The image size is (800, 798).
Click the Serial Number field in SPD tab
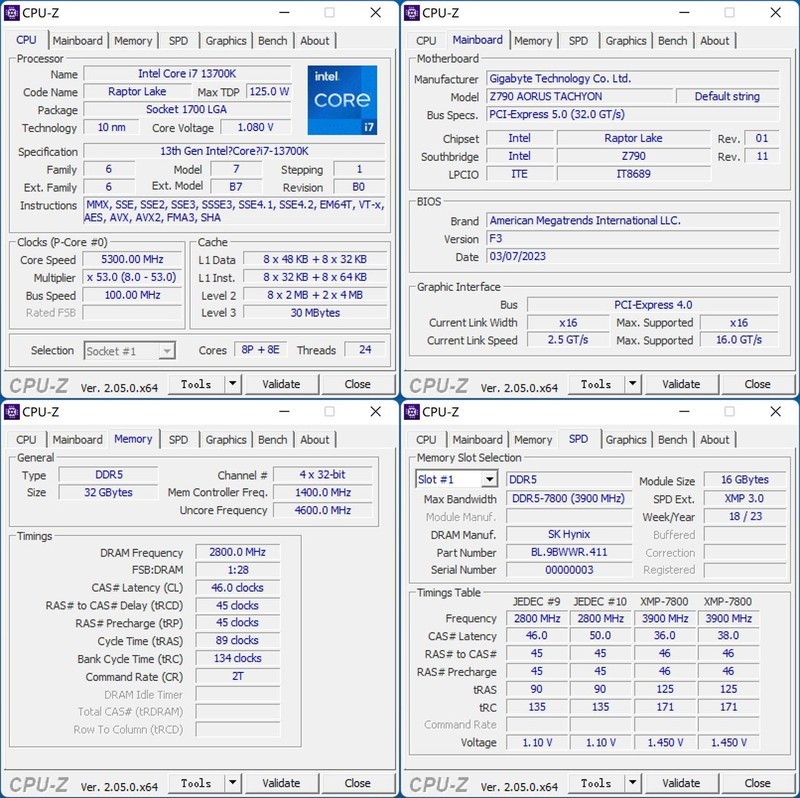571,569
